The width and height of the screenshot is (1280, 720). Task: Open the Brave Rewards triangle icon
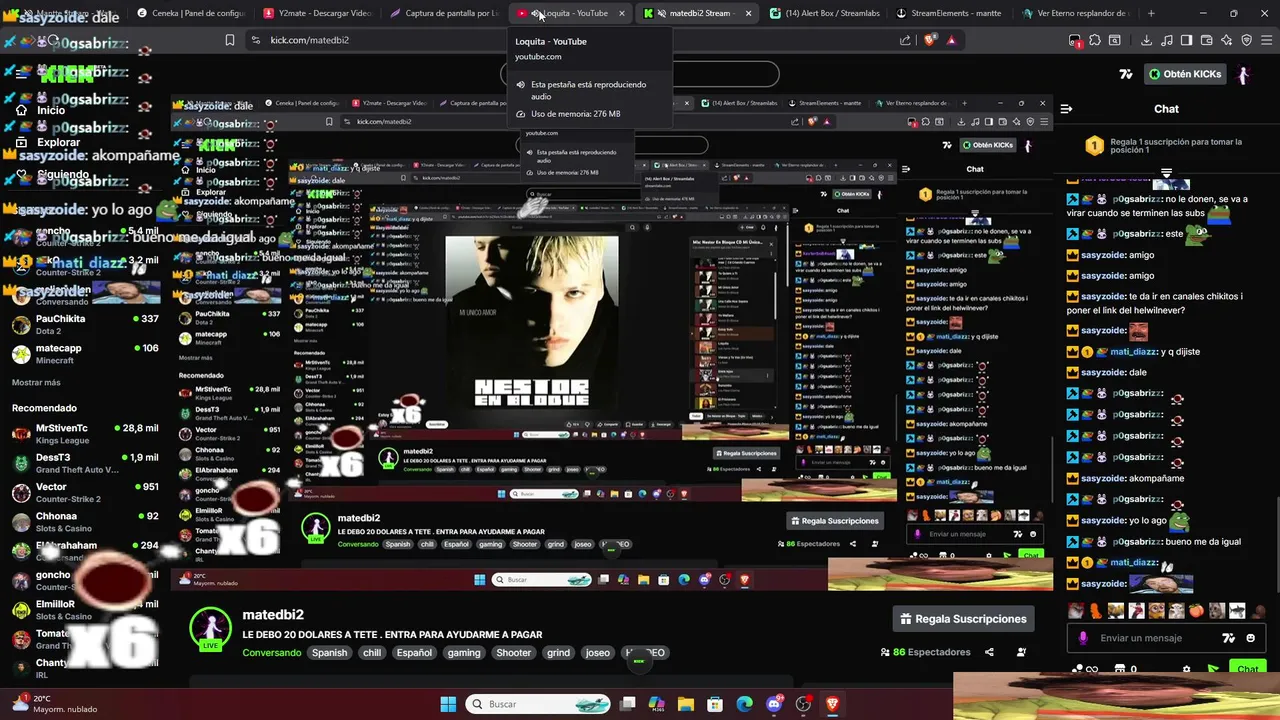tap(951, 40)
